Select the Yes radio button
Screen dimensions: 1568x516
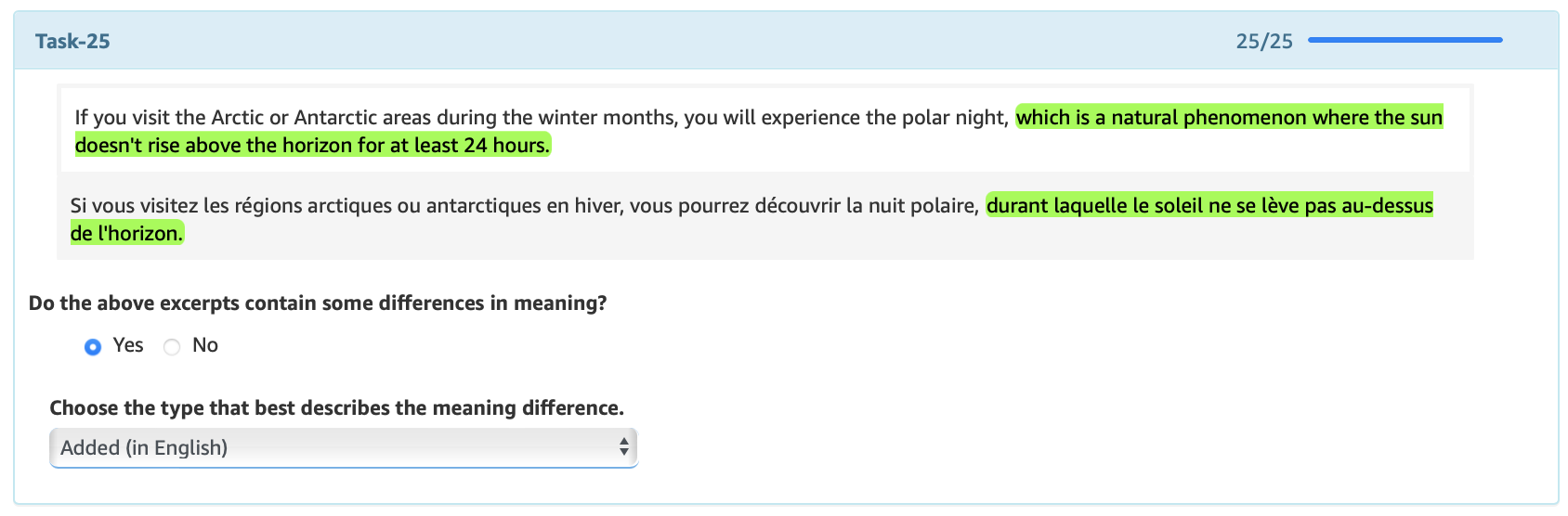click(93, 347)
